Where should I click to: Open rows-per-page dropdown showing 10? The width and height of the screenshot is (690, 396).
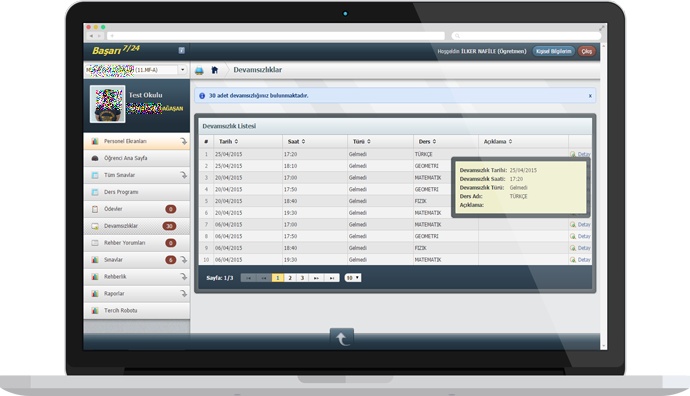353,278
